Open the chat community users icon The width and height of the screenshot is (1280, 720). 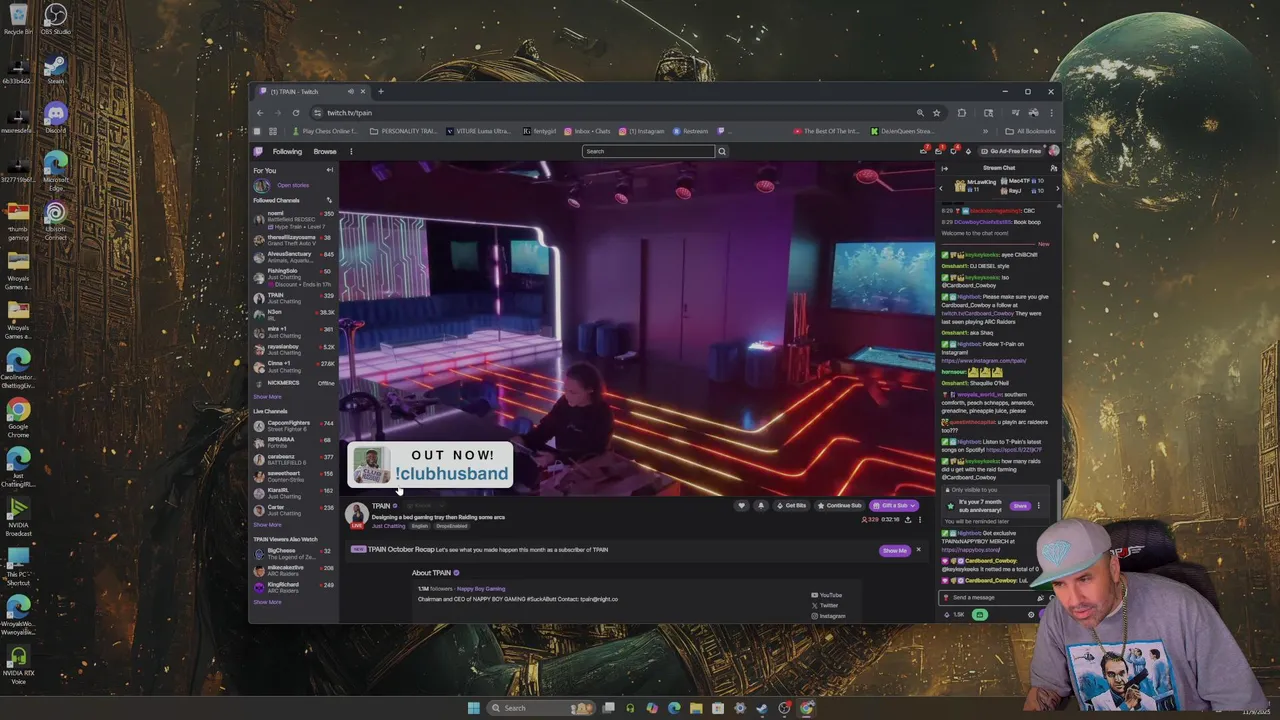(x=1053, y=168)
